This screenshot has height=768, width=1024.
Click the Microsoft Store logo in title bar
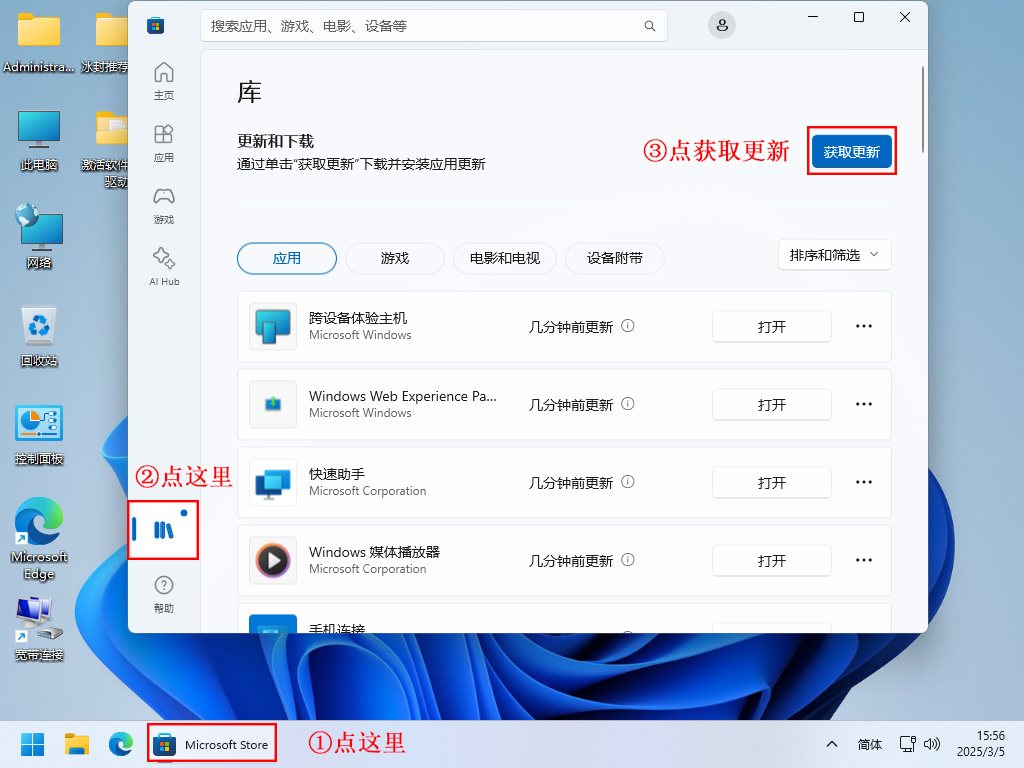click(x=155, y=26)
